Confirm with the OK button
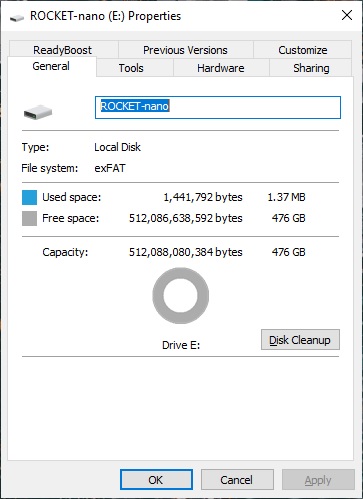Screen dimensions: 363x499 tap(156, 480)
